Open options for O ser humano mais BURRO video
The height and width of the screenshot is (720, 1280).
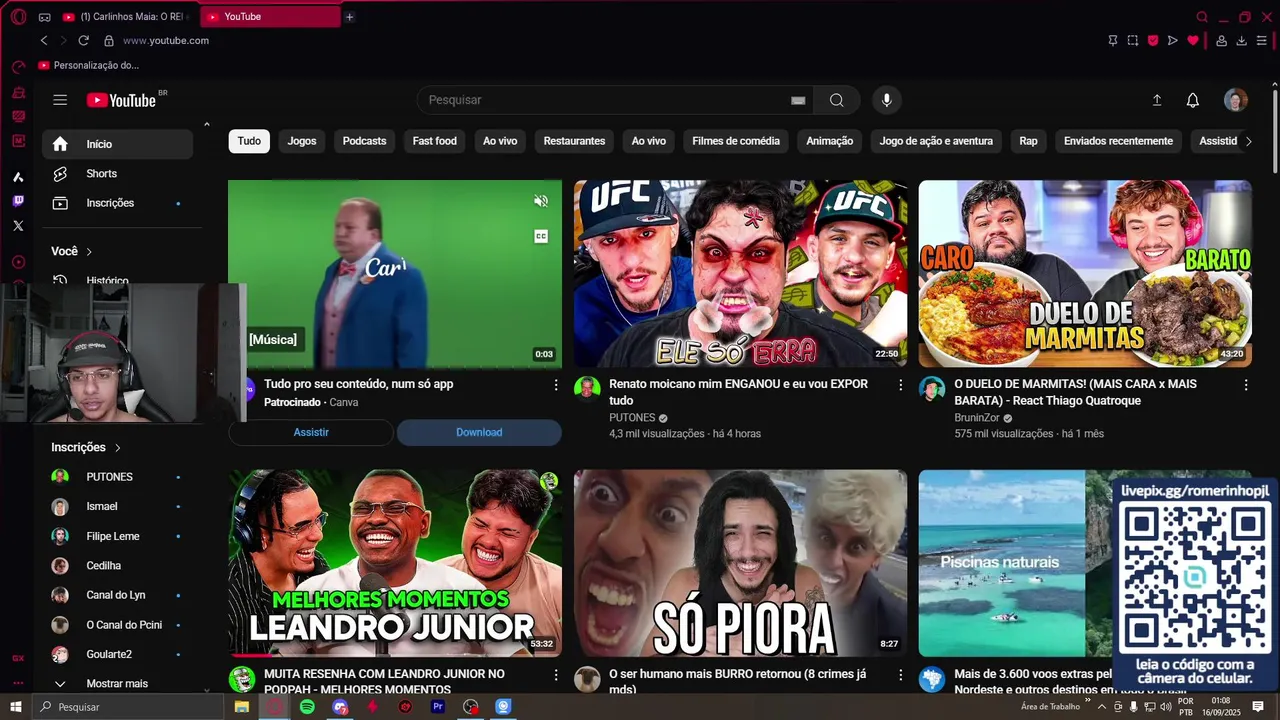(x=900, y=675)
